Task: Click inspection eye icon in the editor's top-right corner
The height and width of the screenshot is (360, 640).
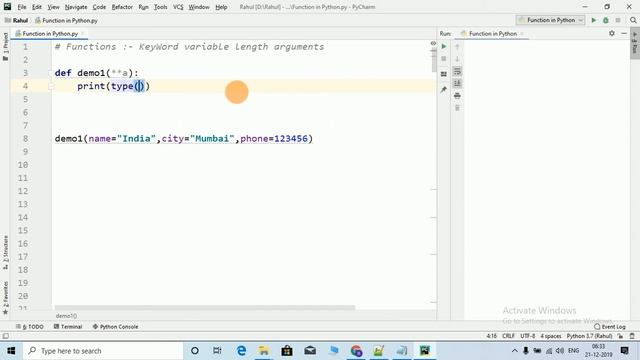Action: pyautogui.click(x=433, y=43)
